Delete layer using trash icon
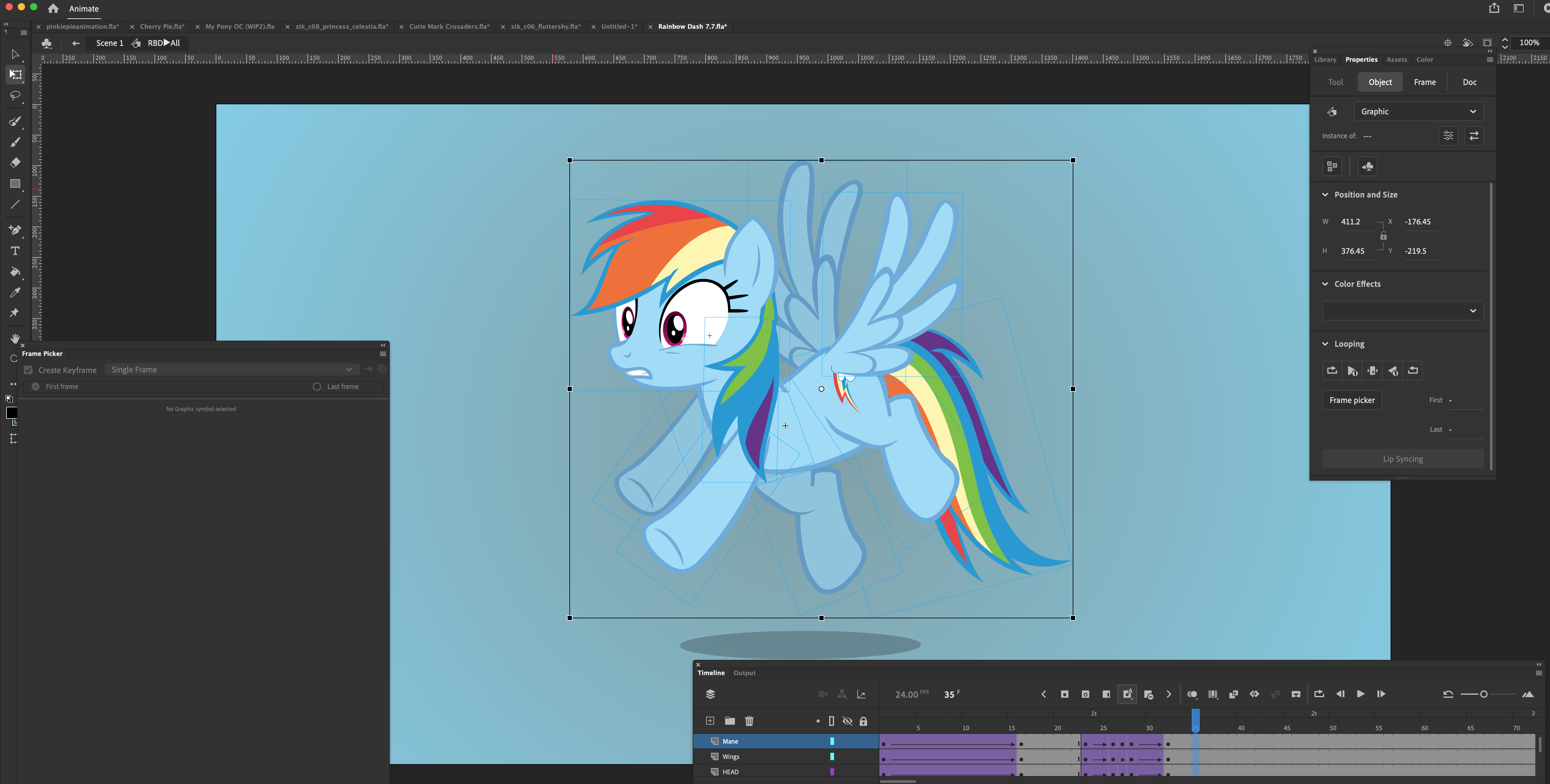 tap(749, 721)
